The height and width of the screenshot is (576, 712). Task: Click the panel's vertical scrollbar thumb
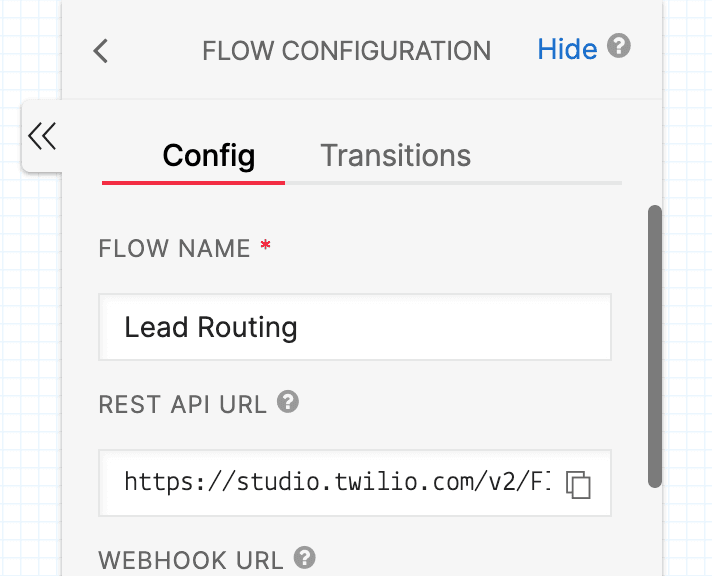(655, 345)
